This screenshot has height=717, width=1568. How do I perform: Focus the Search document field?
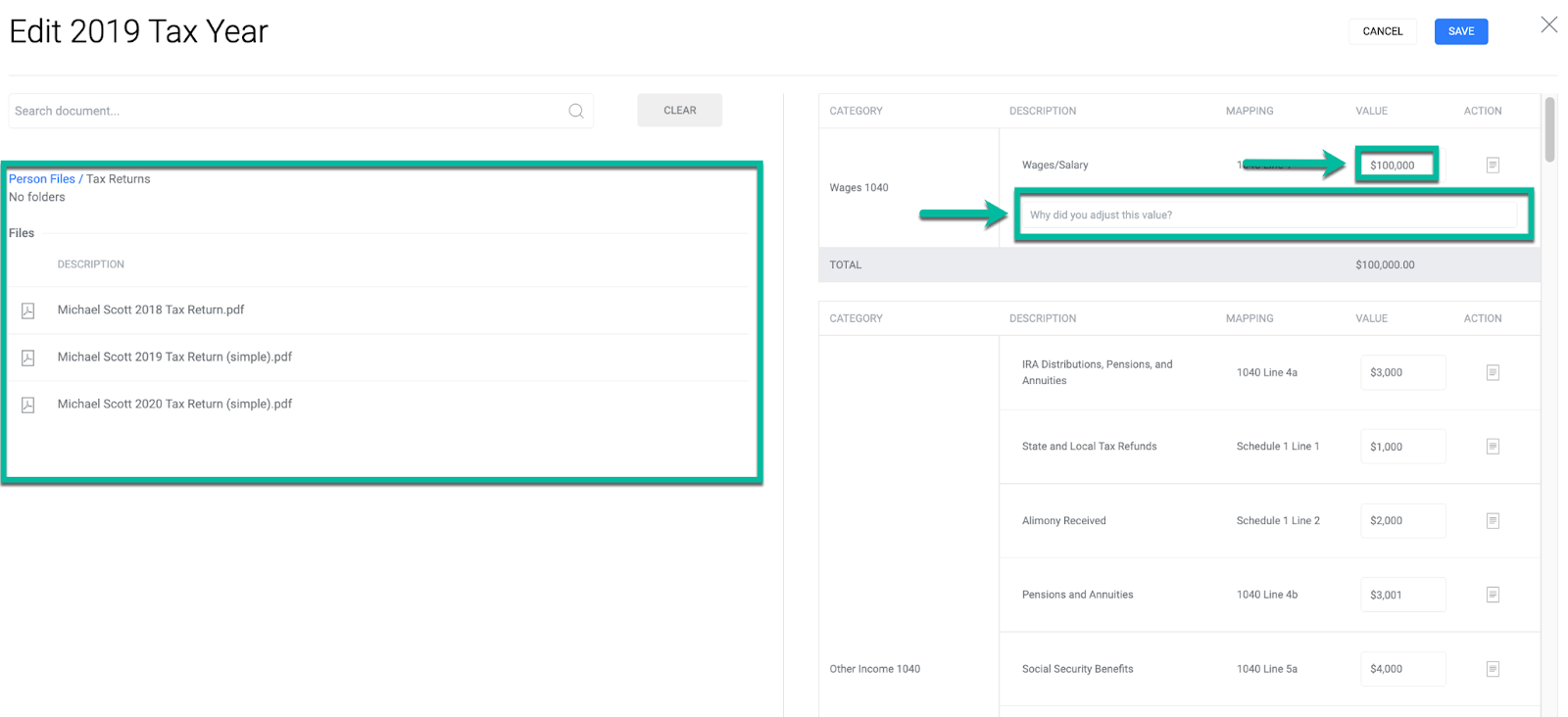pos(284,112)
